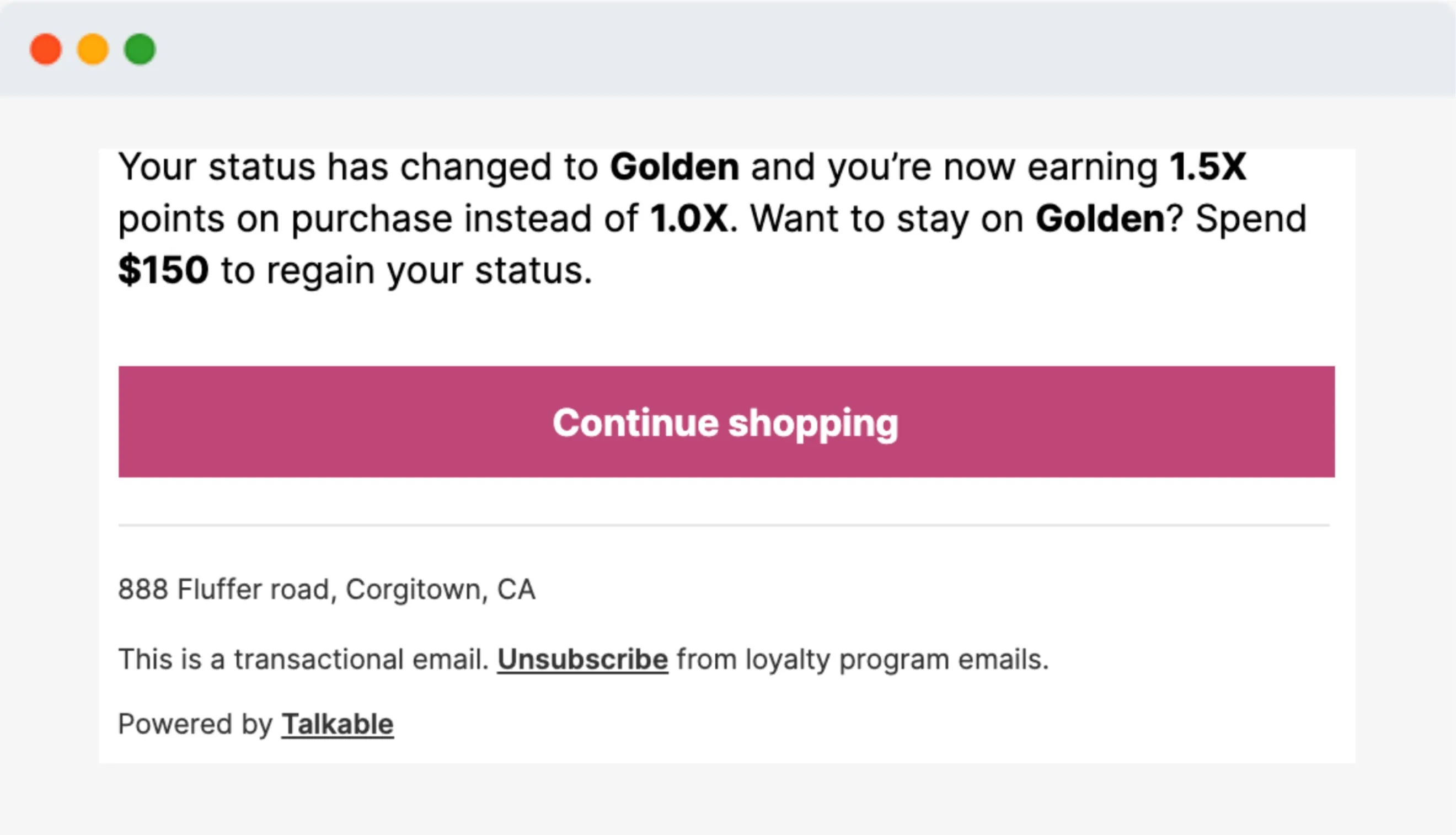Click the bold Golden after "changed to"
The height and width of the screenshot is (835, 1456).
click(675, 167)
